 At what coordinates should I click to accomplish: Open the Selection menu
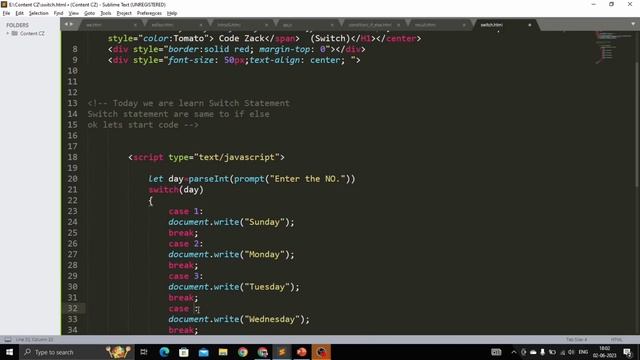pyautogui.click(x=38, y=13)
